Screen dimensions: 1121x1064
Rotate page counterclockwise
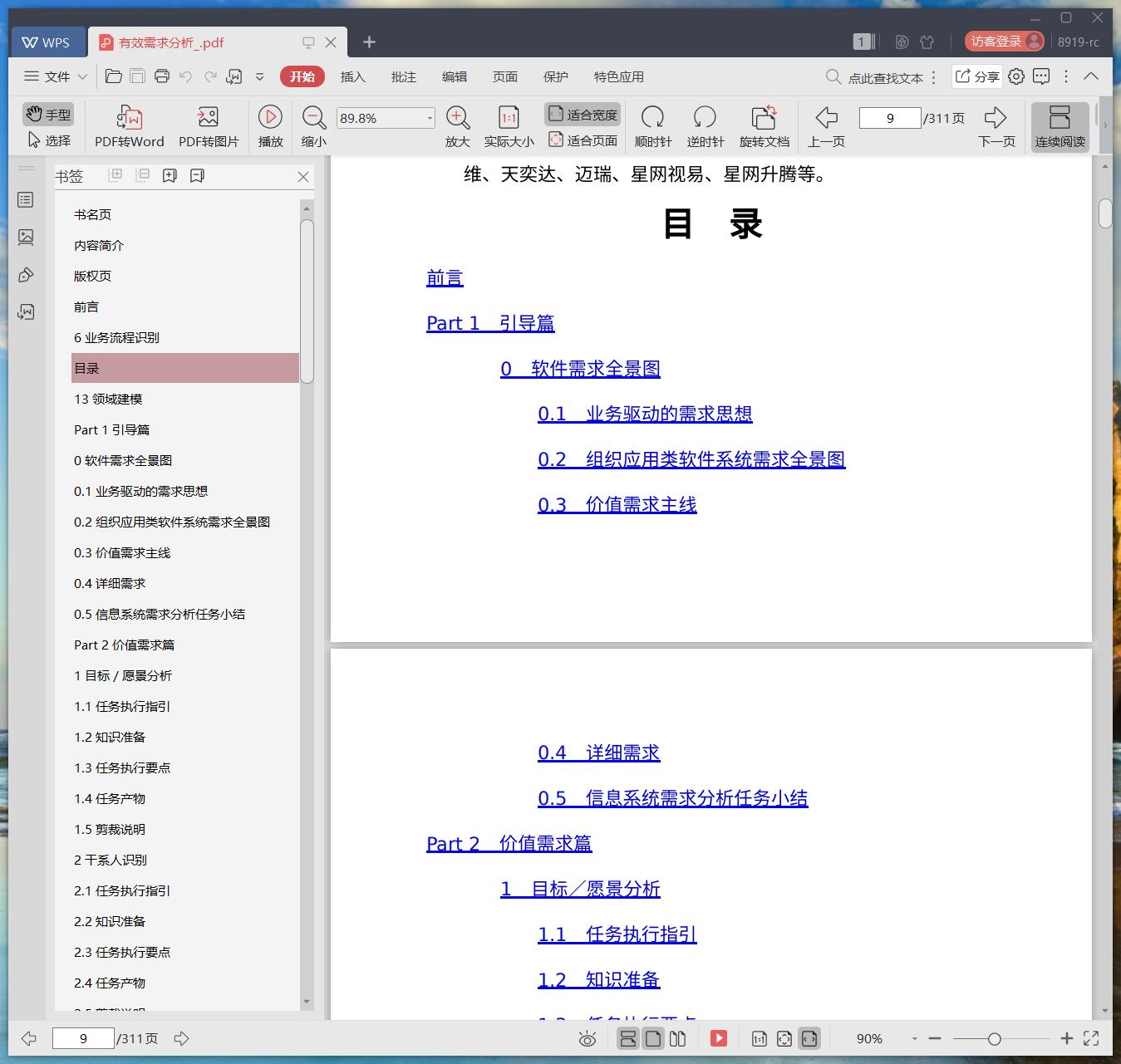[705, 126]
